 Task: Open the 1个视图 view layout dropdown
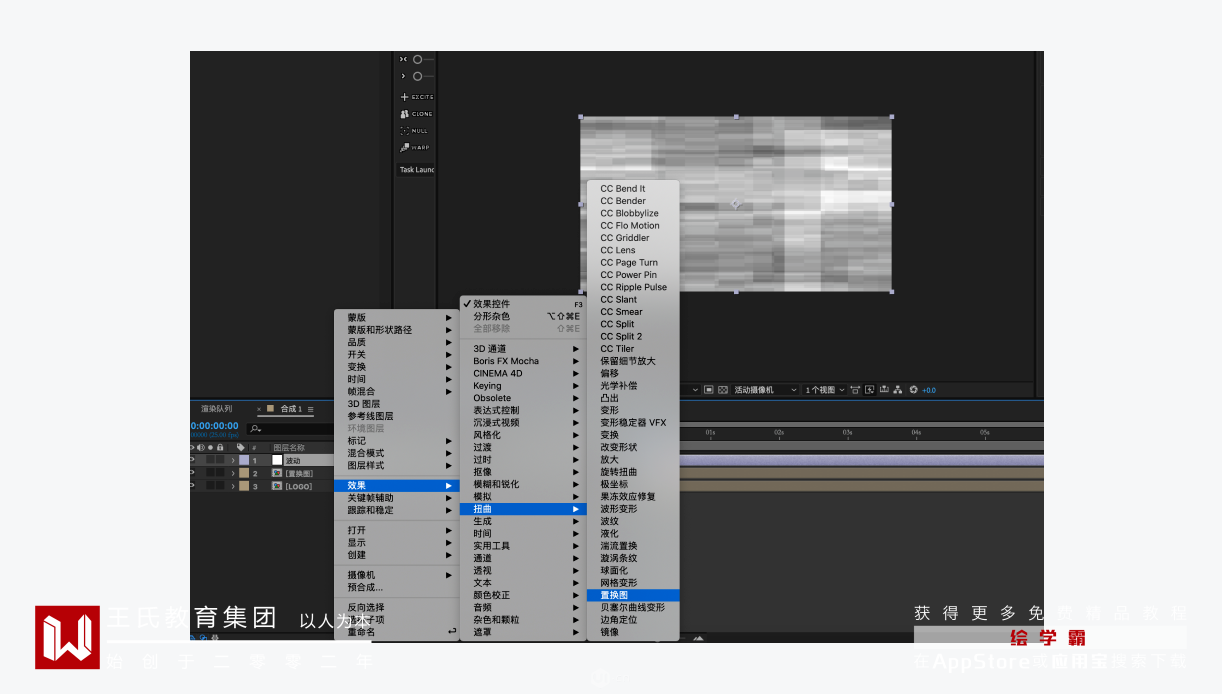(825, 390)
